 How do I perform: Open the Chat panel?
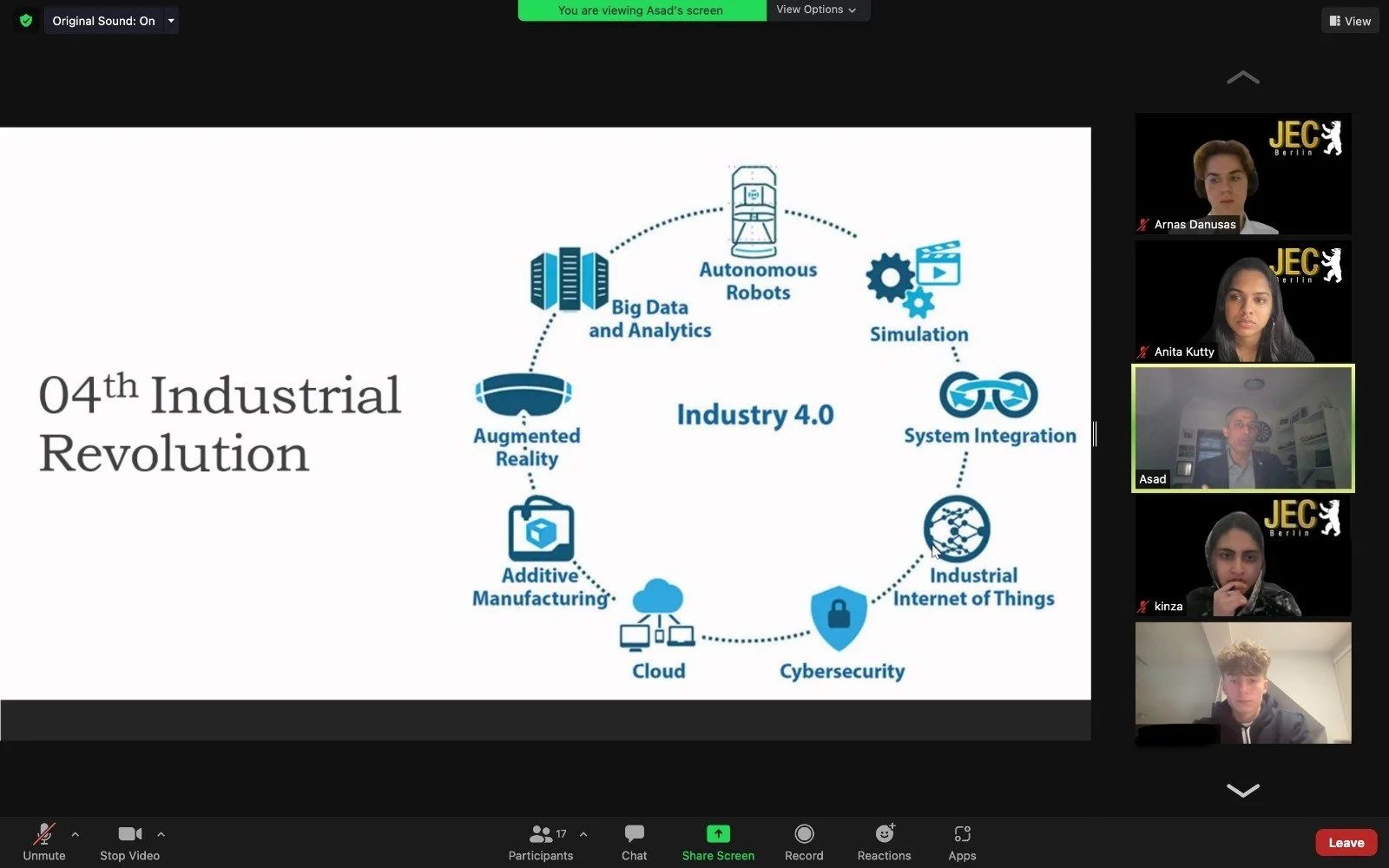tap(635, 842)
